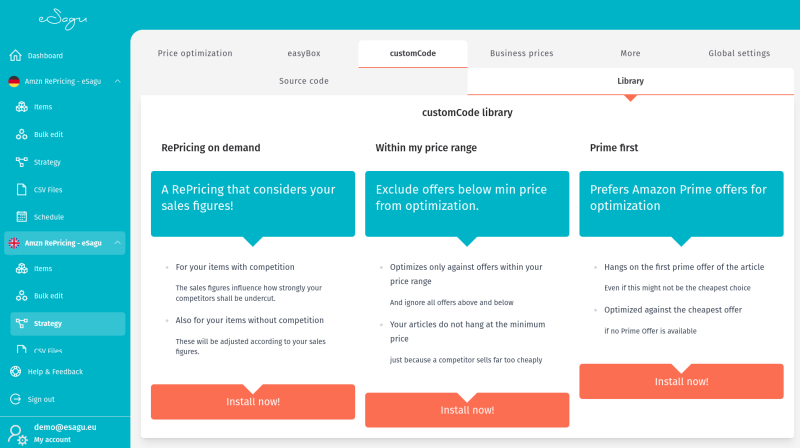Click the German flag icon

[x=14, y=81]
